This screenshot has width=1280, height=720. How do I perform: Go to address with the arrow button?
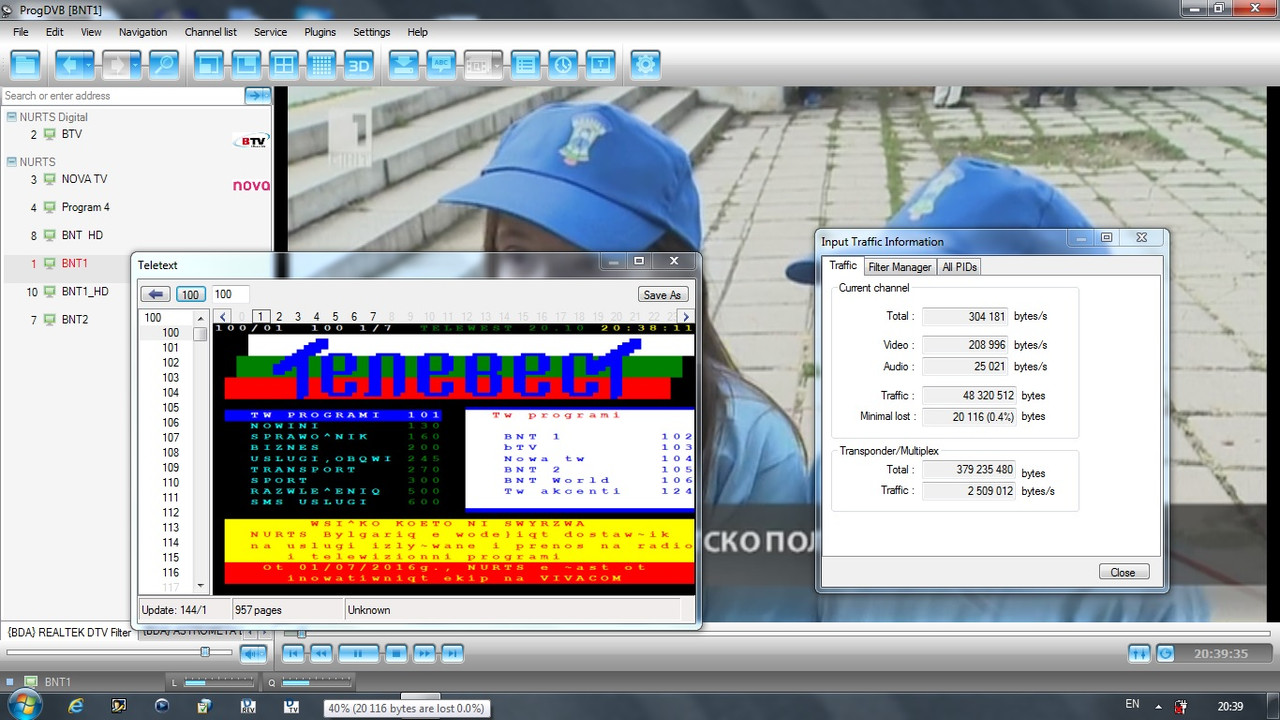tap(255, 95)
